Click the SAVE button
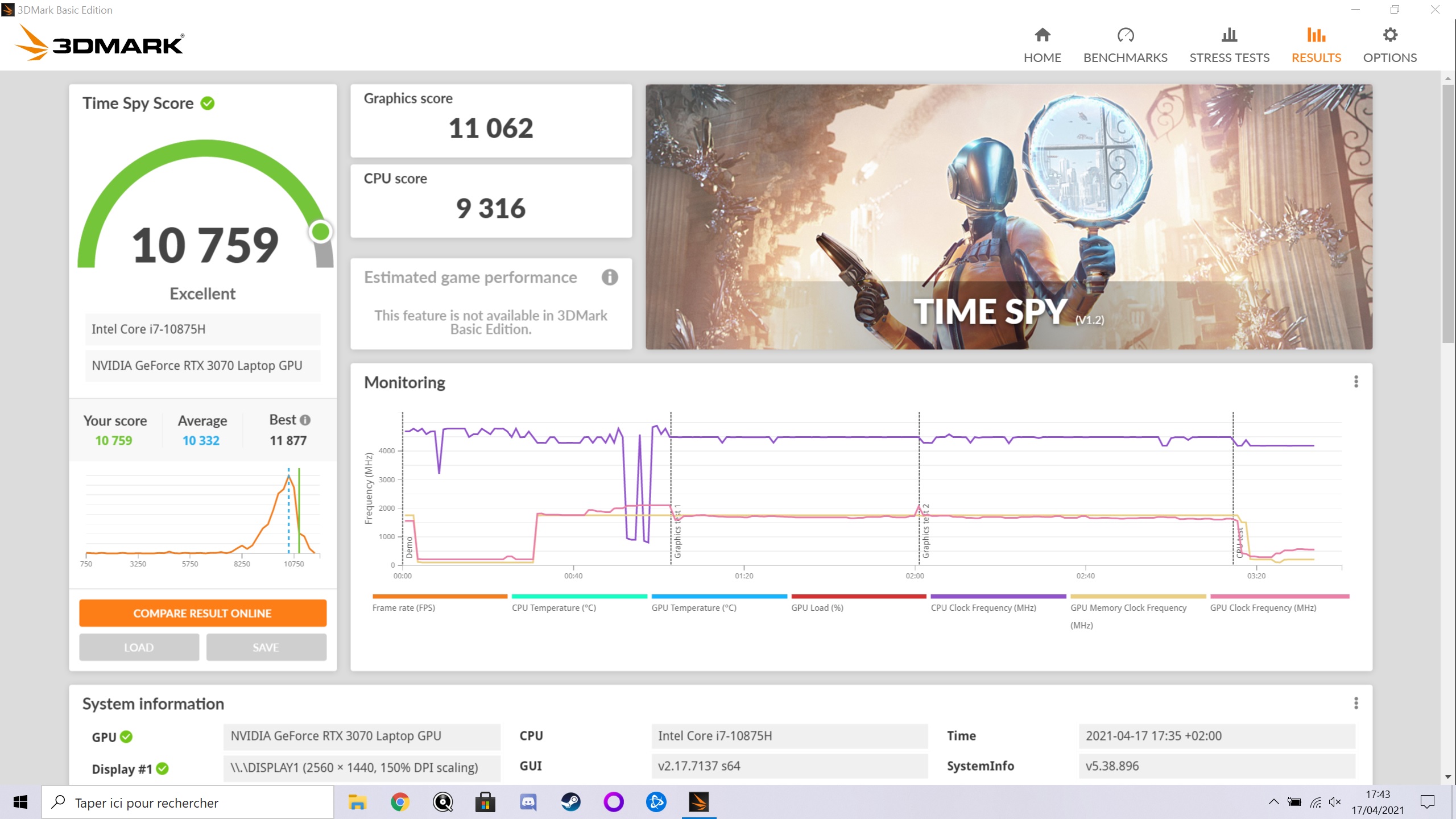This screenshot has height=819, width=1456. (266, 647)
